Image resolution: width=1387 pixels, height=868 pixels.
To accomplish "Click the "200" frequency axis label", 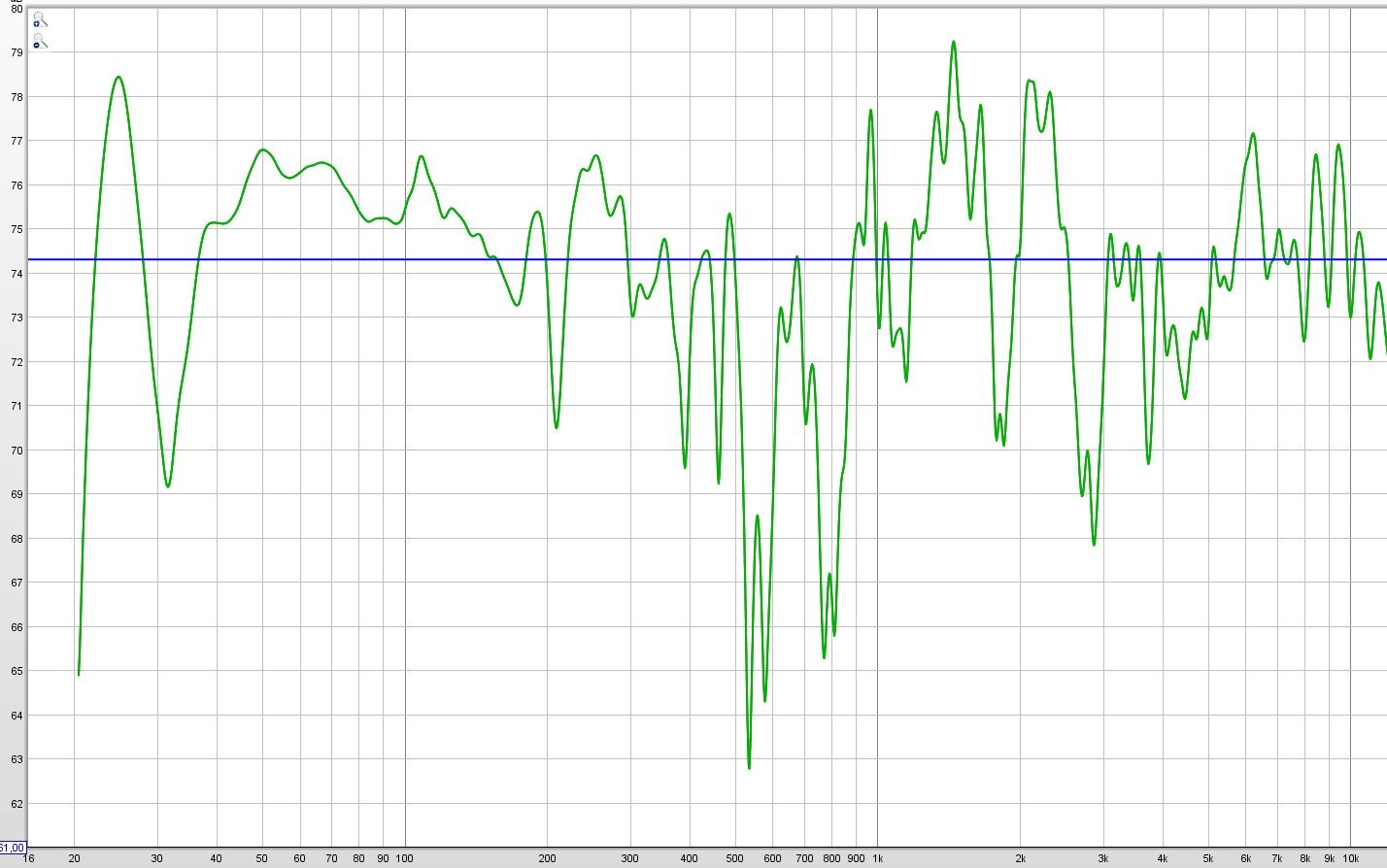I will click(x=547, y=858).
